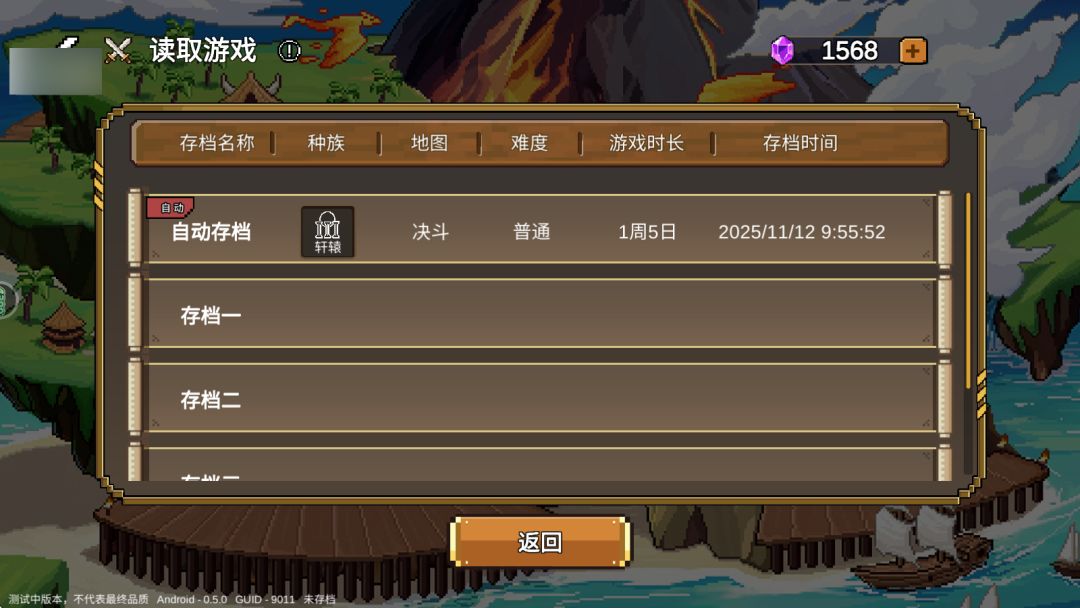
Task: Click the save list vertical scrollbar
Action: click(968, 291)
